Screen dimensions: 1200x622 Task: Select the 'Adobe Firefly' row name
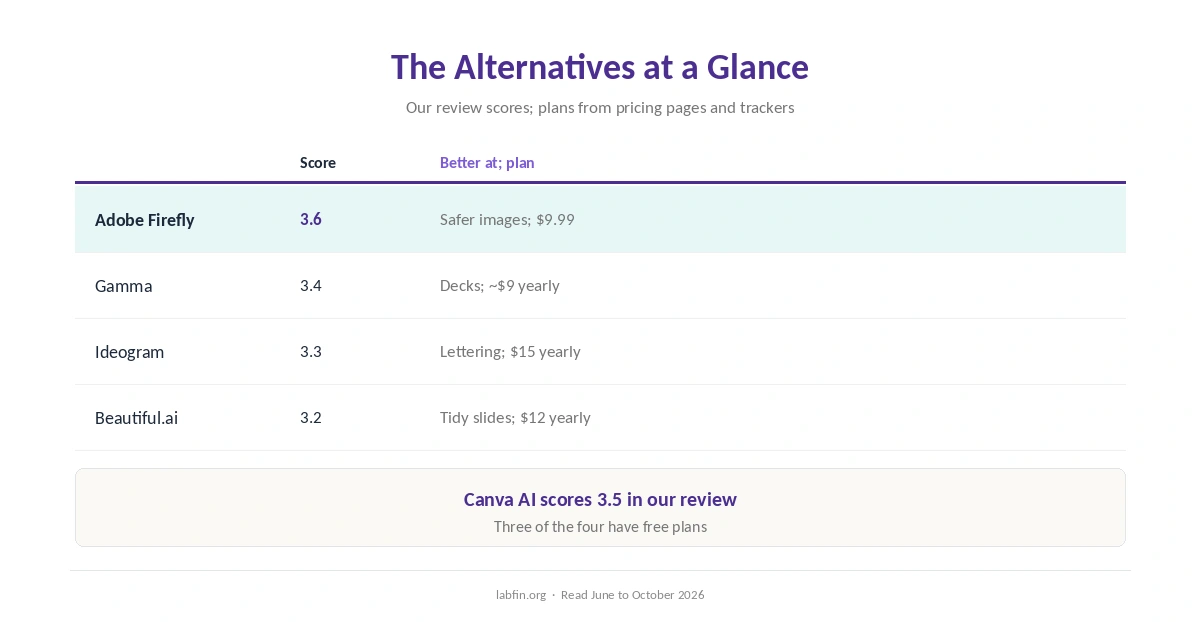(x=145, y=220)
